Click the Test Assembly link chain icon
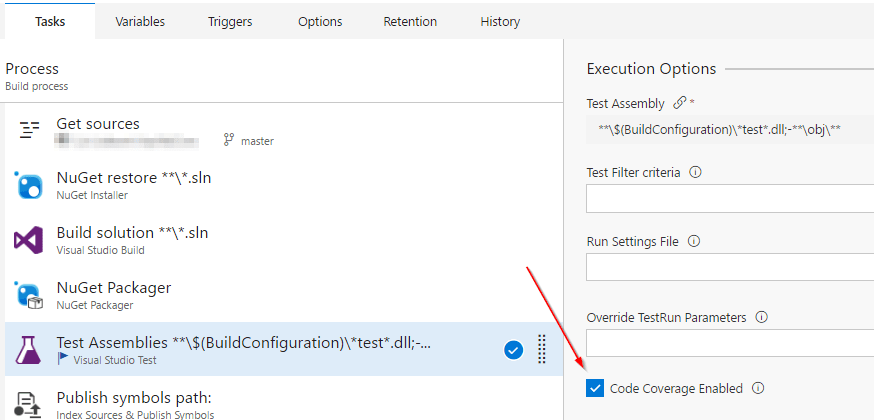 click(680, 103)
